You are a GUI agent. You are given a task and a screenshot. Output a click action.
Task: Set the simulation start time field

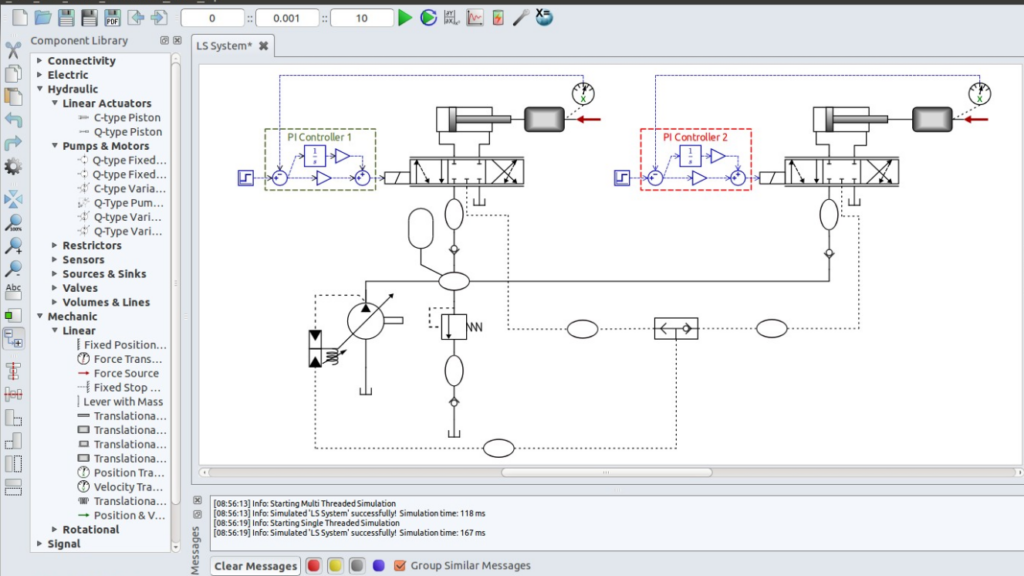(212, 18)
